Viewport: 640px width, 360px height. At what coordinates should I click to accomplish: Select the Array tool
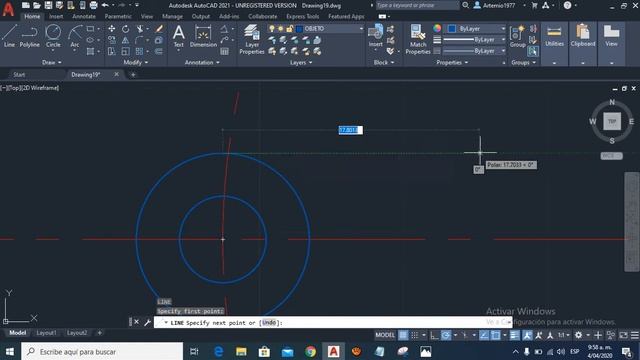click(139, 51)
